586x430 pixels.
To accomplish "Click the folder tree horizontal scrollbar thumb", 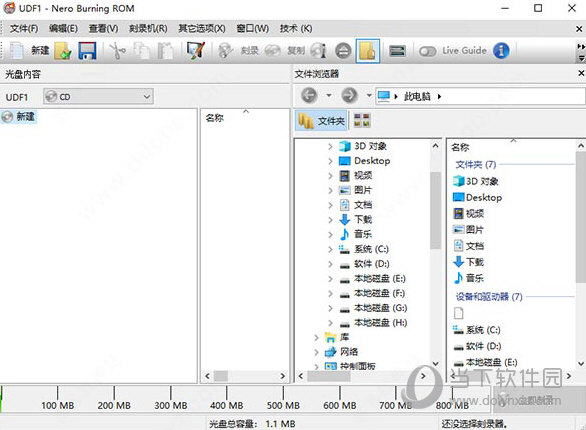I will tap(329, 376).
